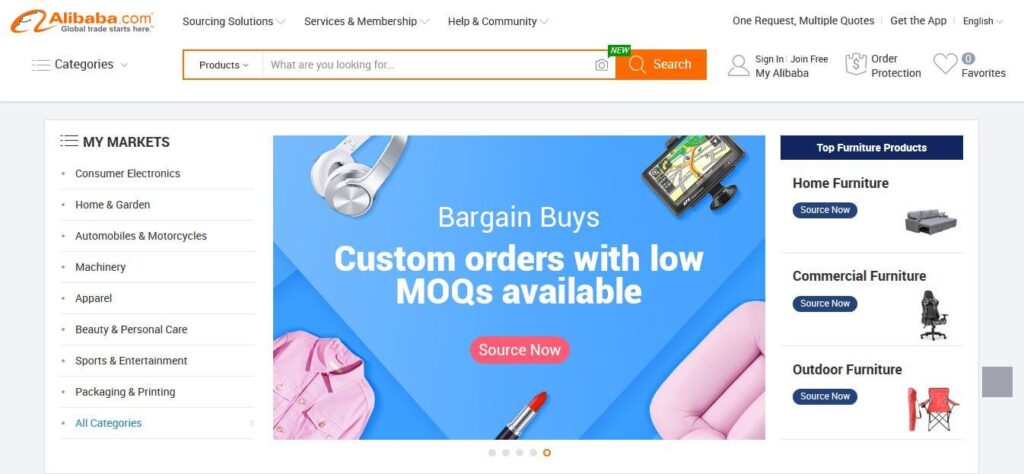The height and width of the screenshot is (474, 1024).
Task: Click the search text input field
Action: [428, 65]
